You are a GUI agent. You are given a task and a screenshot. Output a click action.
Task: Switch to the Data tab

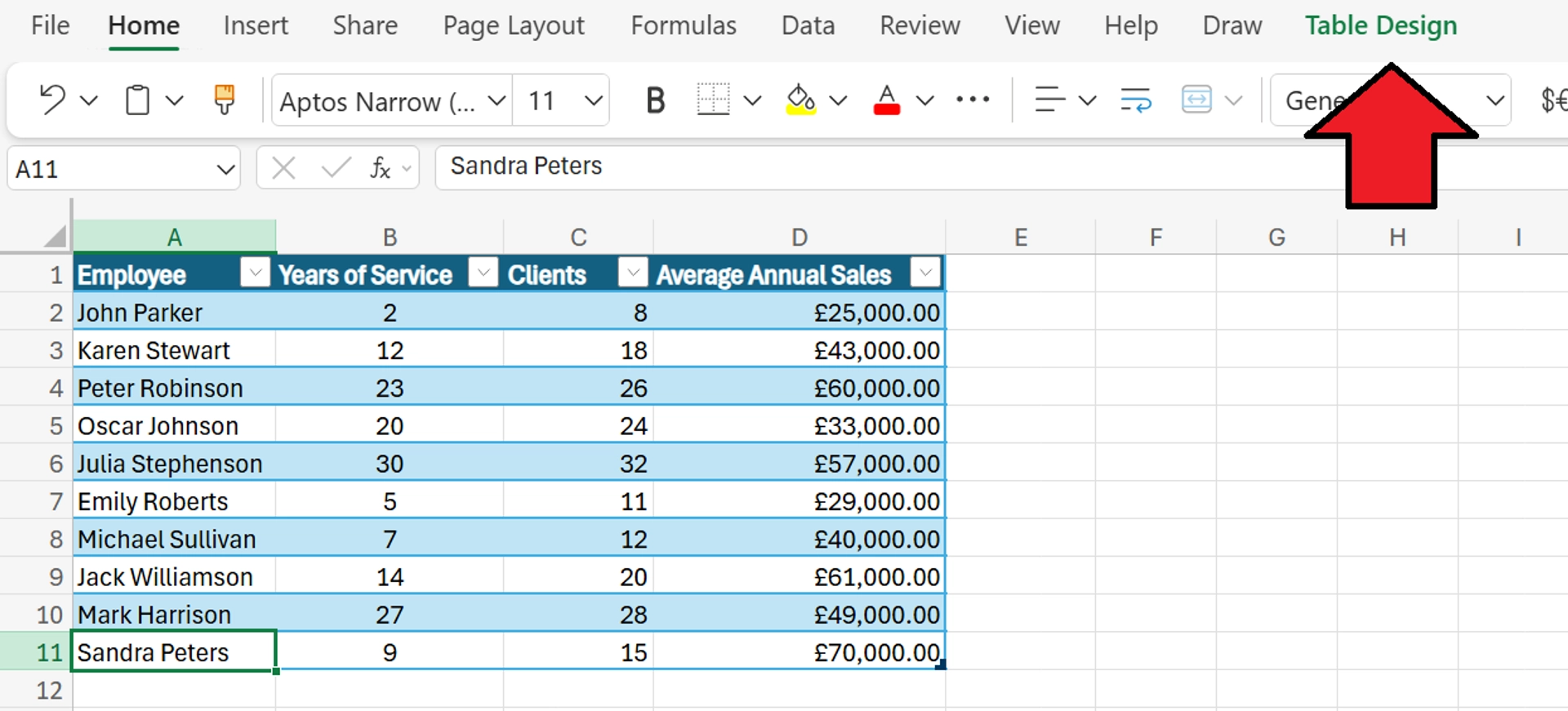(x=808, y=25)
